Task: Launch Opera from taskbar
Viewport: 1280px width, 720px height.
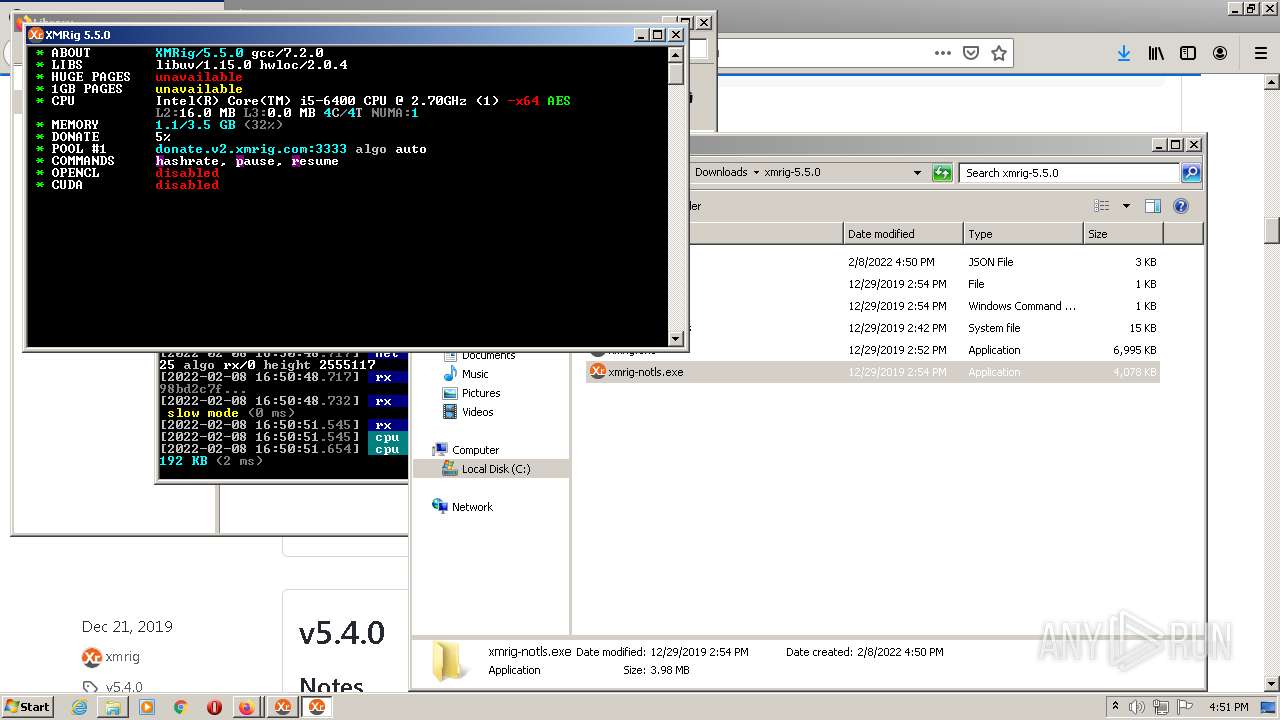Action: [214, 707]
